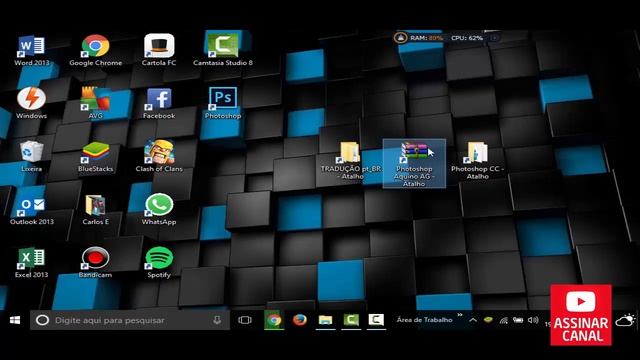Select the Photoshop CC - Atalho folder
This screenshot has width=640, height=360.
pyautogui.click(x=477, y=160)
